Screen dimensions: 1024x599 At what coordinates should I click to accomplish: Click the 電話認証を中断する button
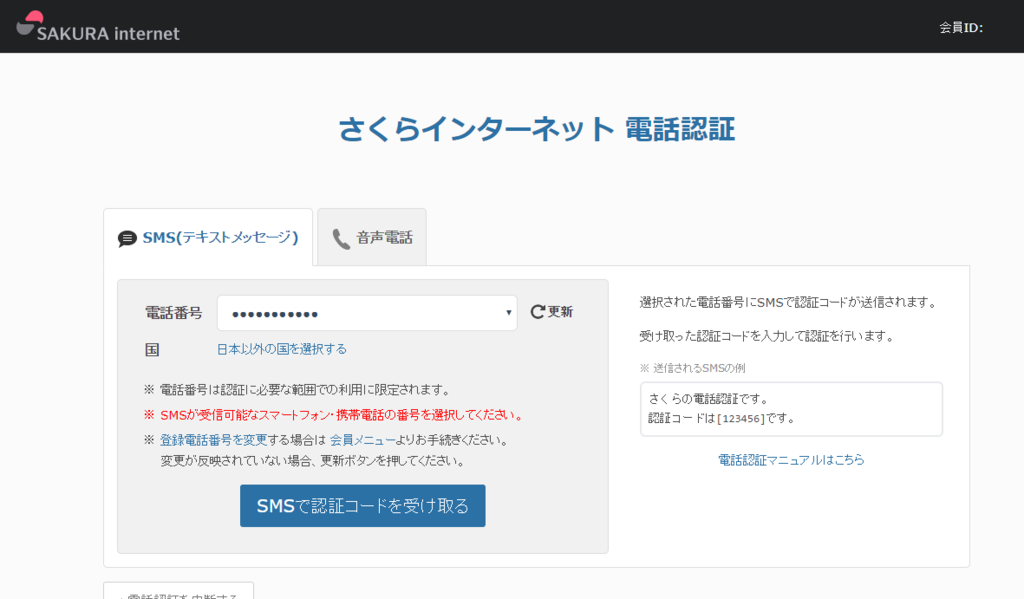click(x=178, y=591)
